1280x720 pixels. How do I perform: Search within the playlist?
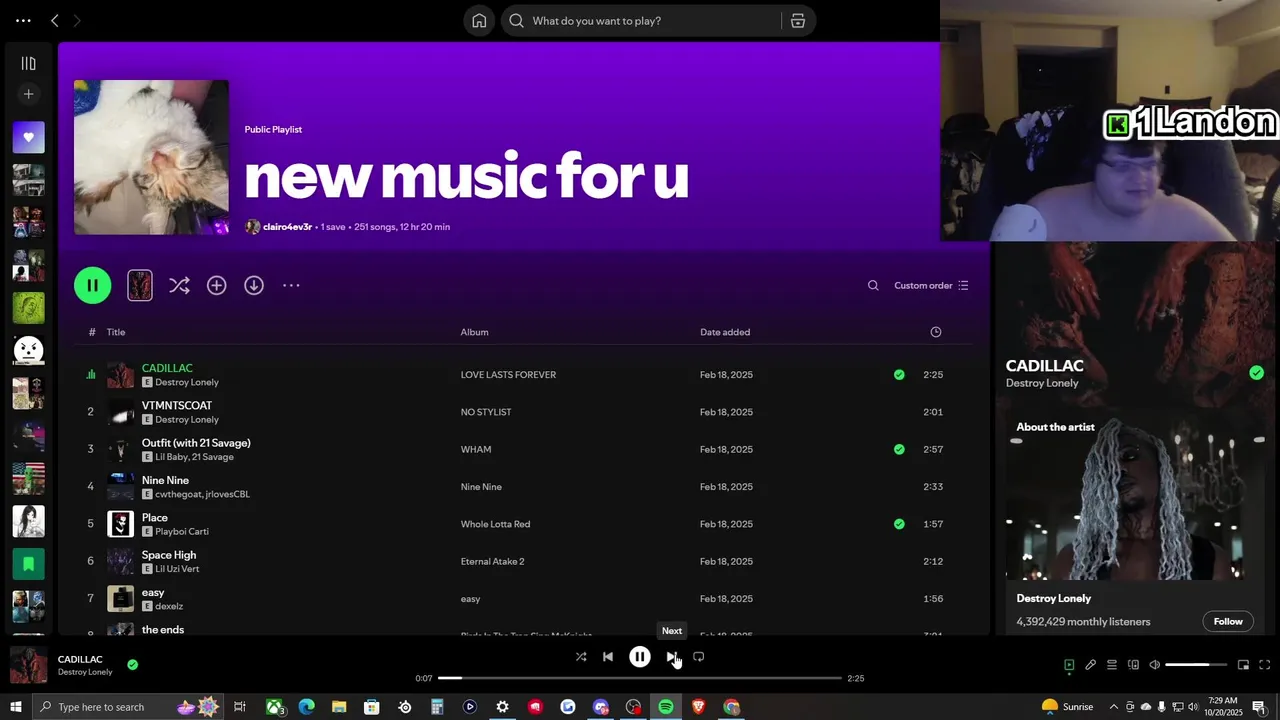(x=873, y=285)
